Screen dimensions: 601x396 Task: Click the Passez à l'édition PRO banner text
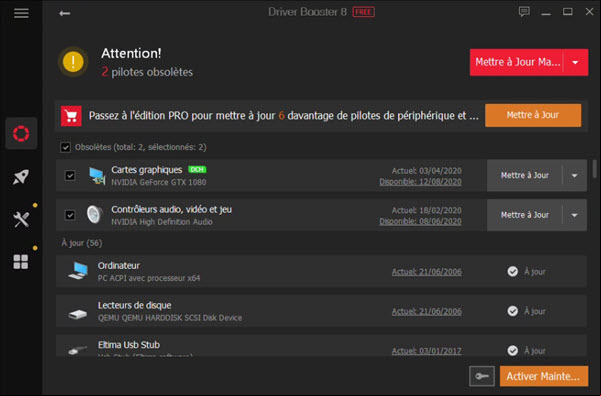point(284,115)
